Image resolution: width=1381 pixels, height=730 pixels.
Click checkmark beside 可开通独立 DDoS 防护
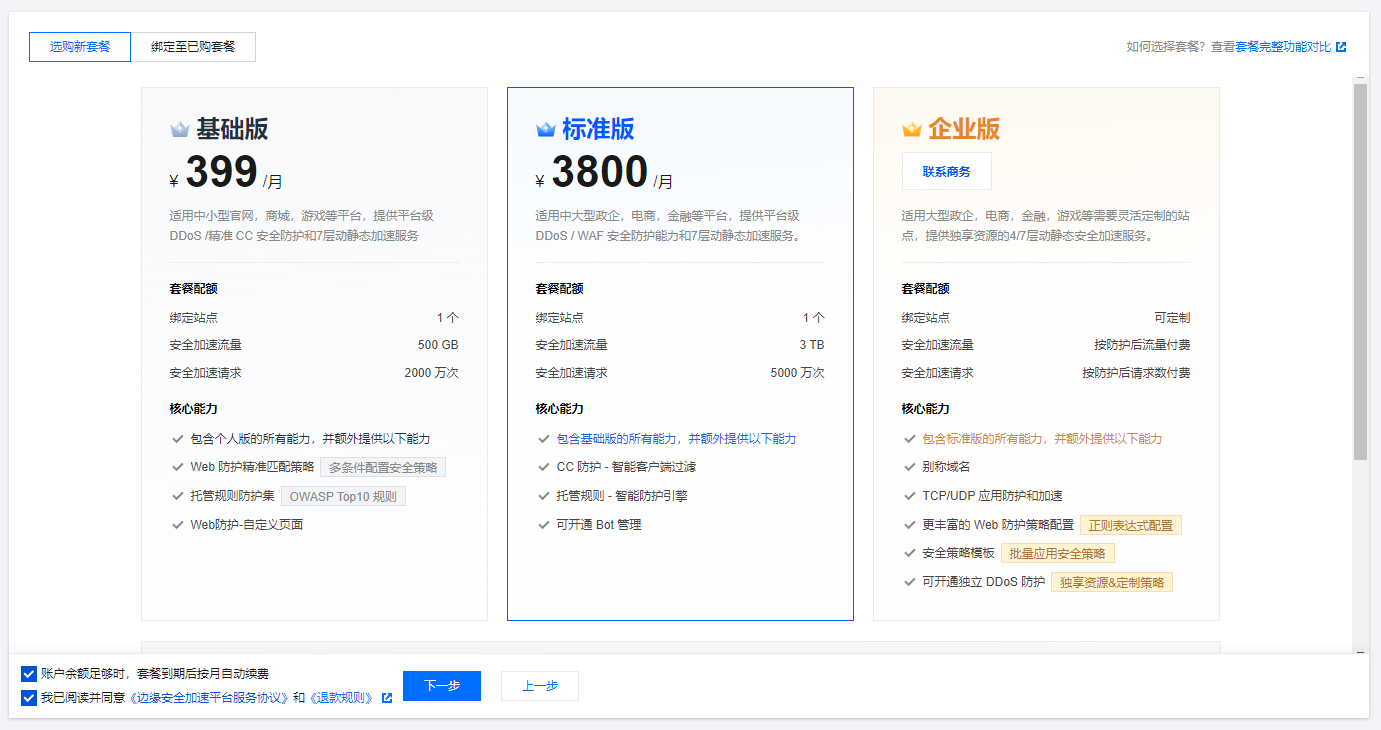tap(910, 582)
